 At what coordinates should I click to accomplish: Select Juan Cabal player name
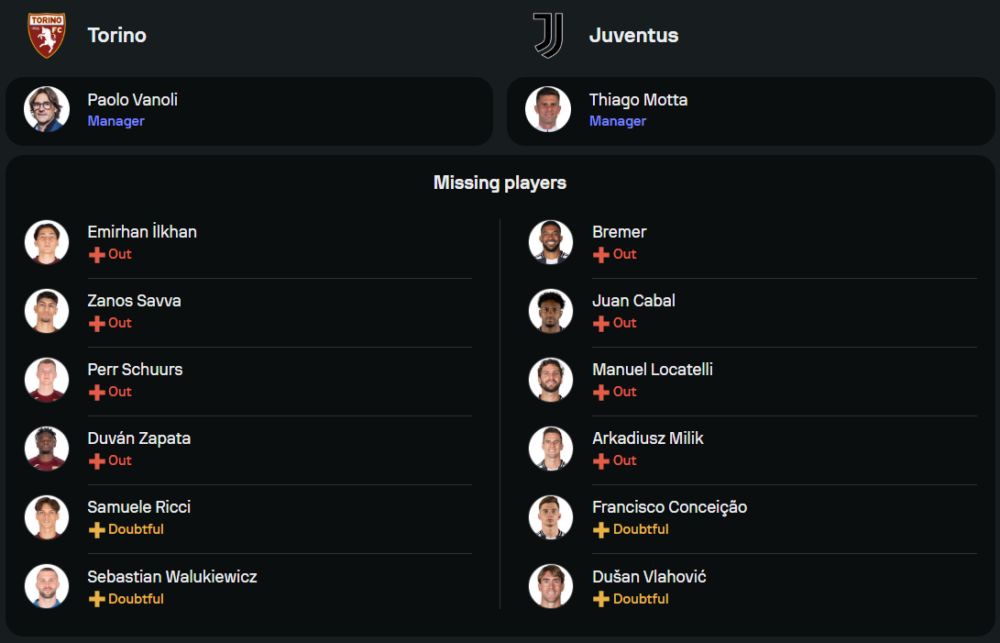point(634,301)
